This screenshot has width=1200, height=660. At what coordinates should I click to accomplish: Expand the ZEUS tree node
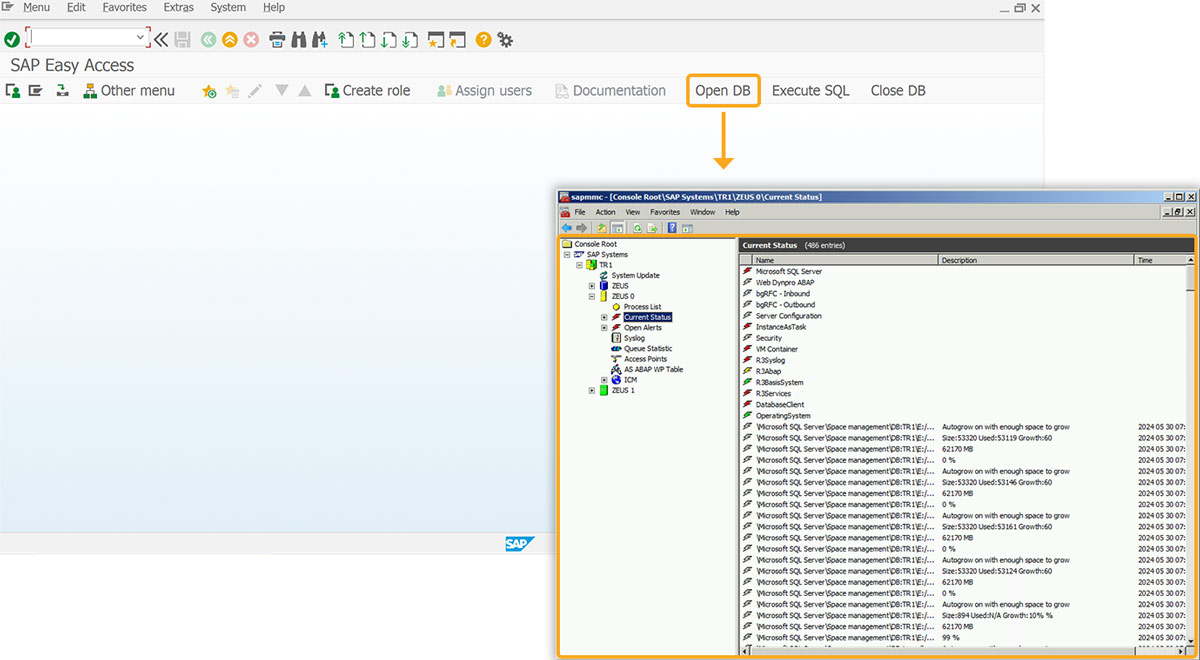(592, 286)
